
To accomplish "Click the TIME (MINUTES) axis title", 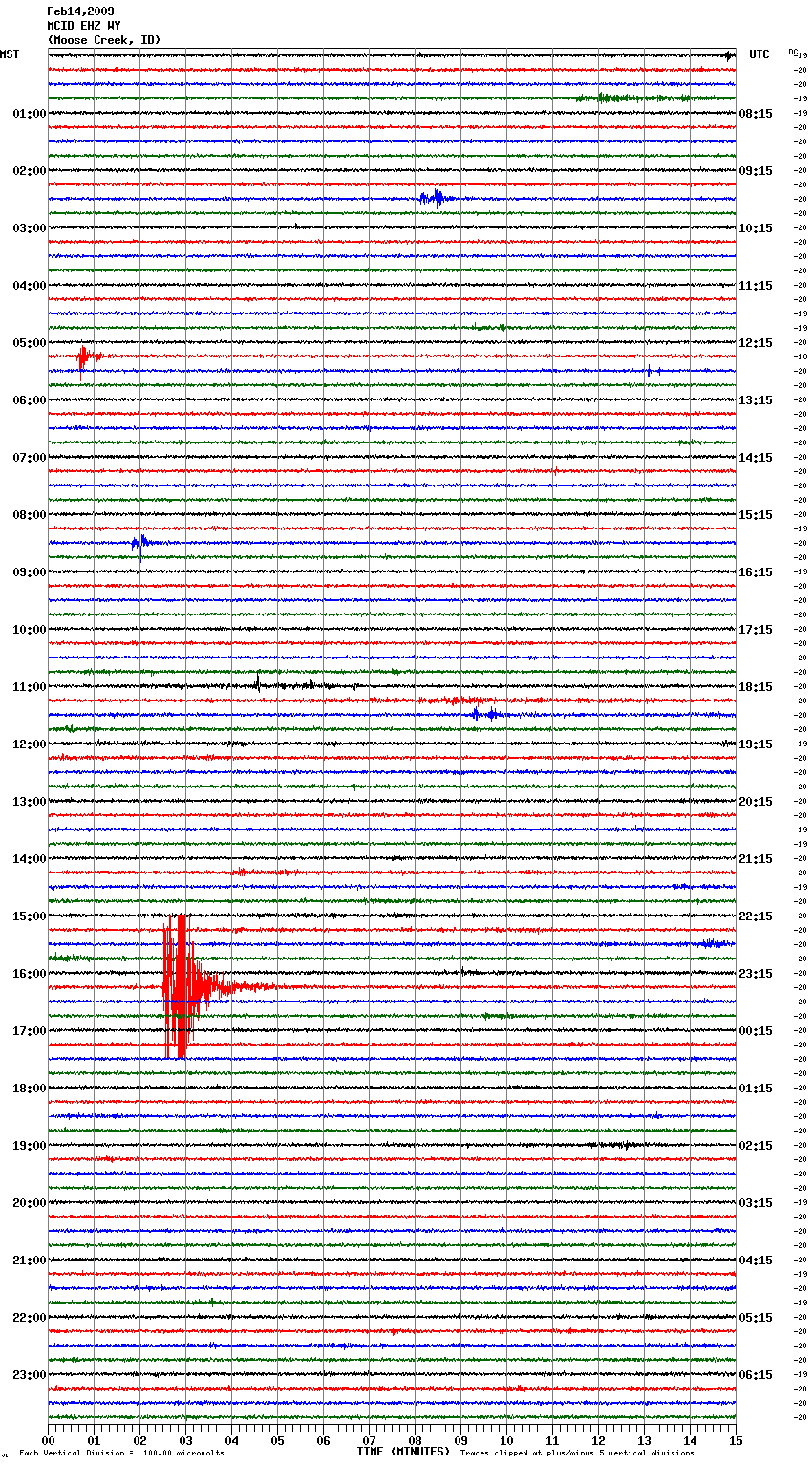I will coord(403,1452).
